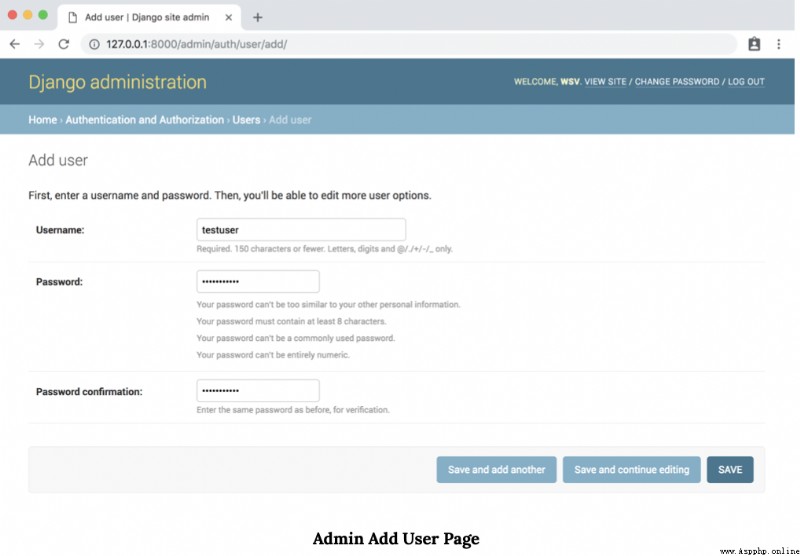The image size is (800, 556).
Task: Click the Save and add another button
Action: click(x=496, y=470)
